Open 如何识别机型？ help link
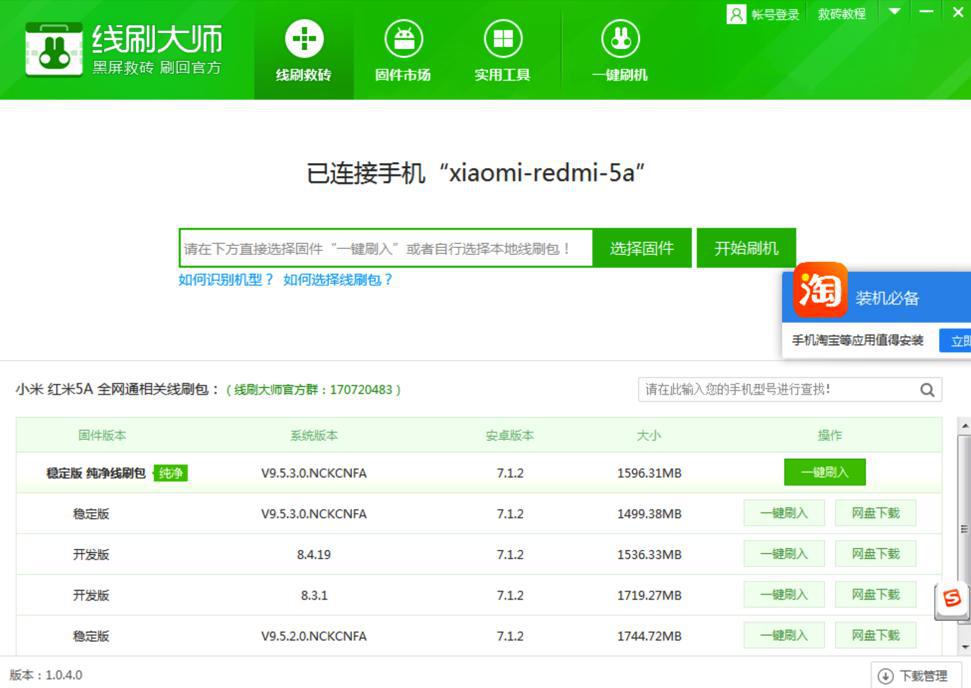 click(226, 280)
